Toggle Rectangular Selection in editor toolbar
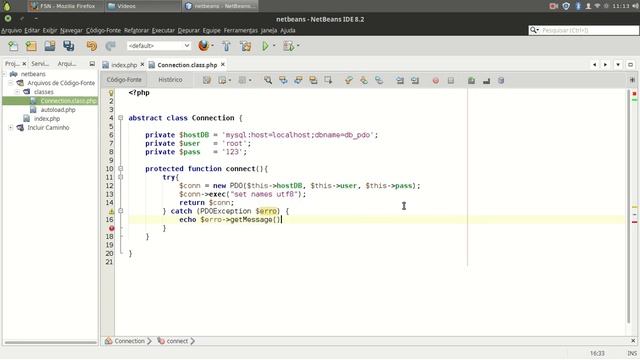640x360 pixels. tap(328, 80)
